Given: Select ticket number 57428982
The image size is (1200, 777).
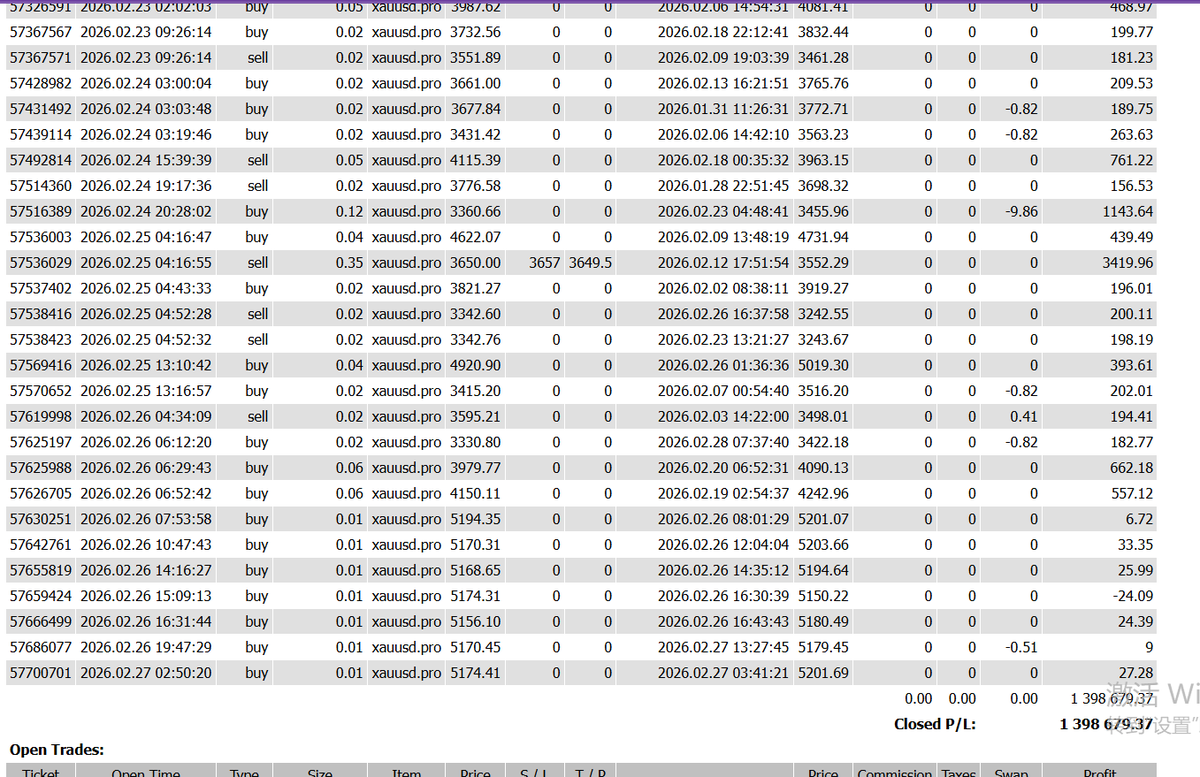Looking at the screenshot, I should point(40,84).
